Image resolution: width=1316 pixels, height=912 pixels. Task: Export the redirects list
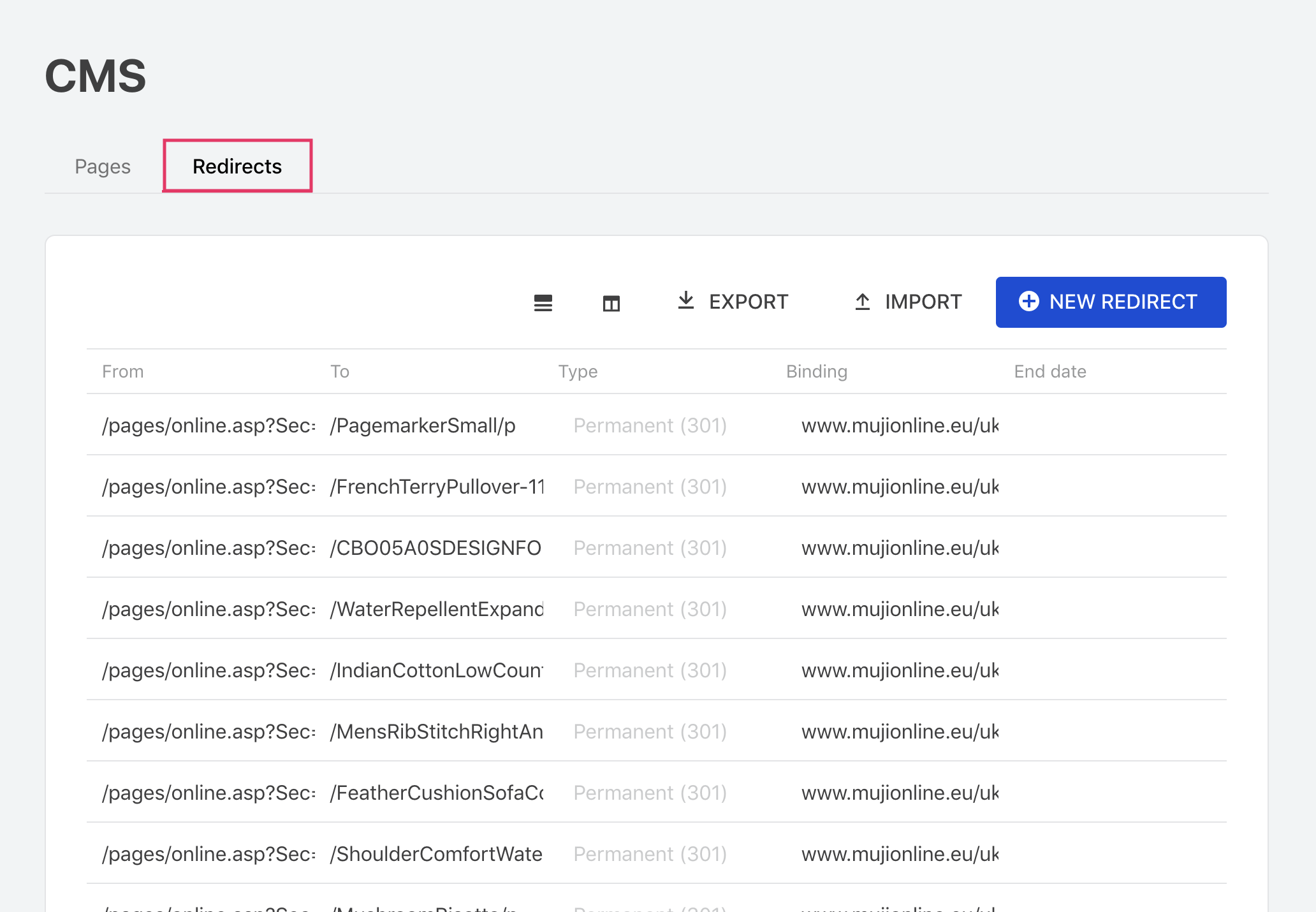point(732,302)
